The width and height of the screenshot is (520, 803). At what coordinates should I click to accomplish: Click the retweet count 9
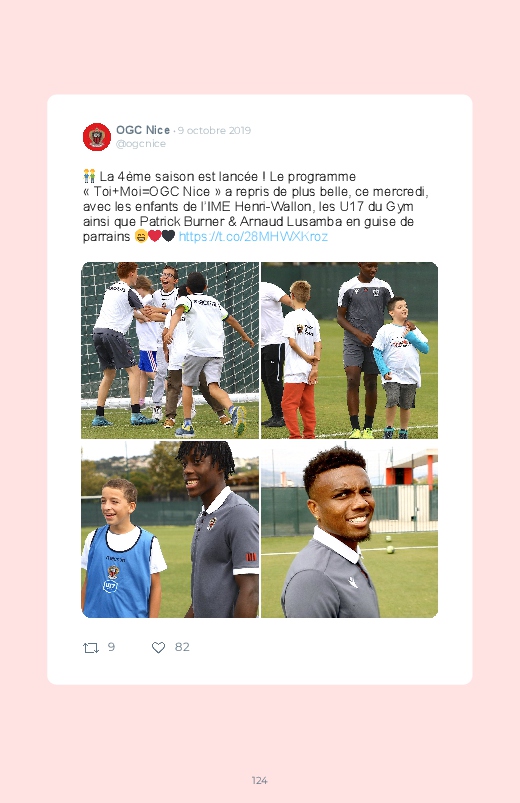pyautogui.click(x=111, y=647)
